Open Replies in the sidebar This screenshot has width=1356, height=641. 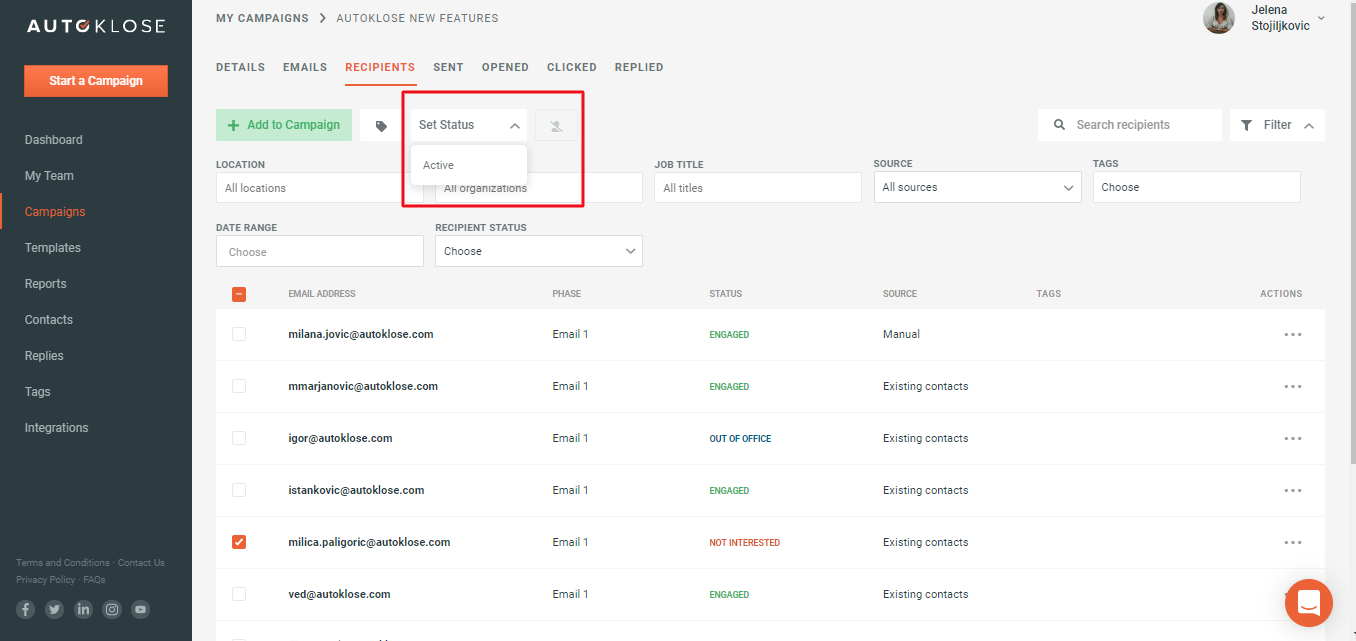tap(44, 356)
